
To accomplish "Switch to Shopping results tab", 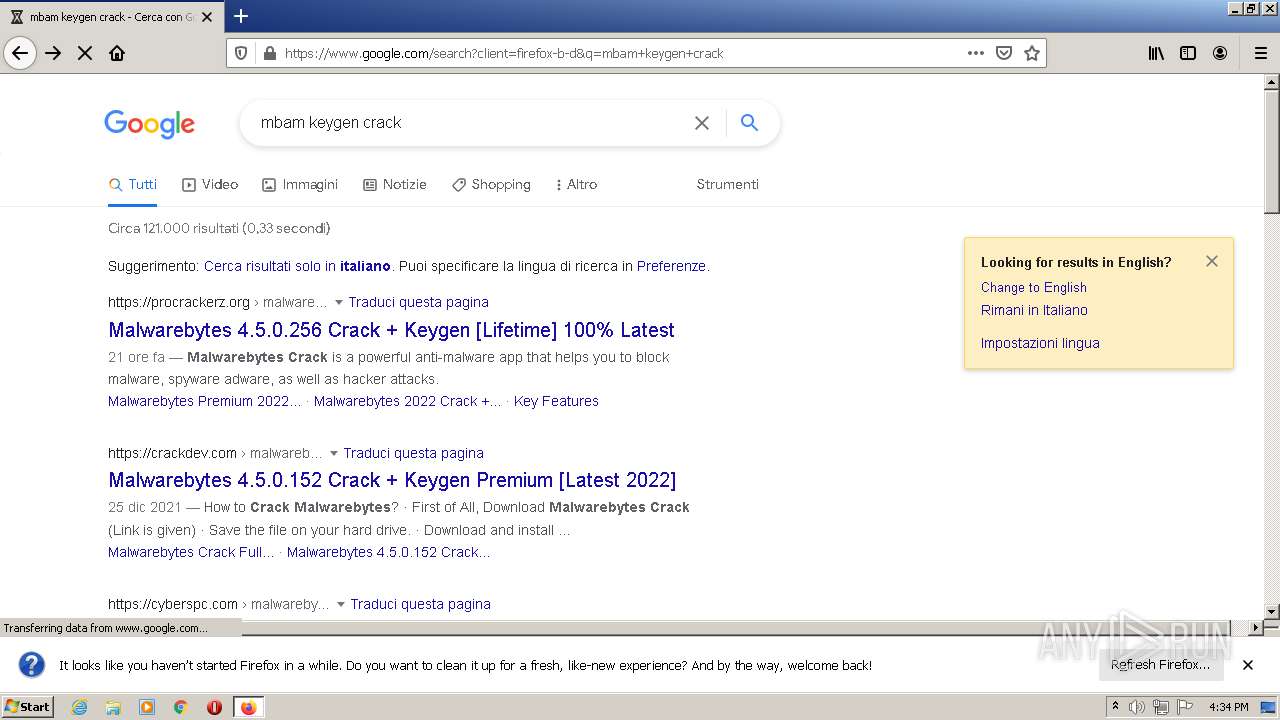I will pos(491,184).
